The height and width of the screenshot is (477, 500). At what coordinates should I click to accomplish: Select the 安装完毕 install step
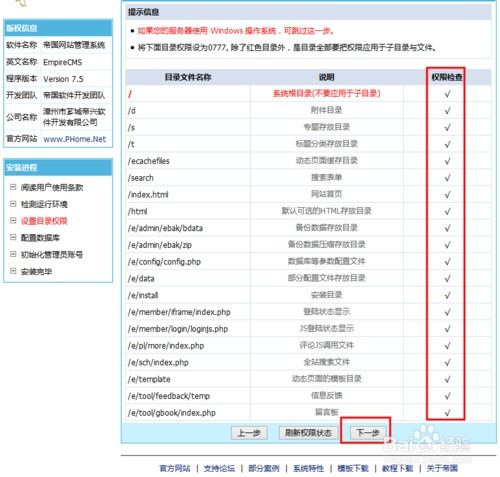pyautogui.click(x=36, y=271)
